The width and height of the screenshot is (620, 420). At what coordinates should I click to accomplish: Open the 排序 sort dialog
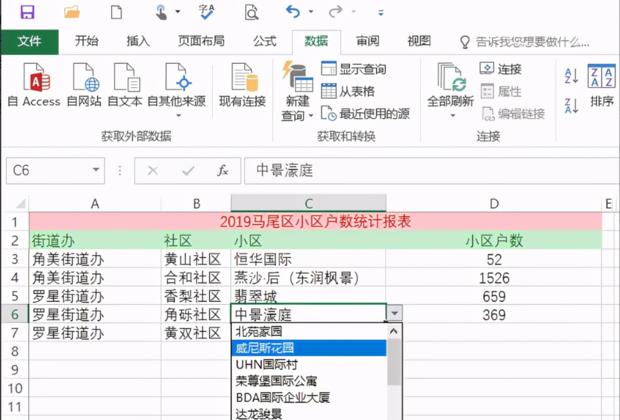click(x=602, y=86)
